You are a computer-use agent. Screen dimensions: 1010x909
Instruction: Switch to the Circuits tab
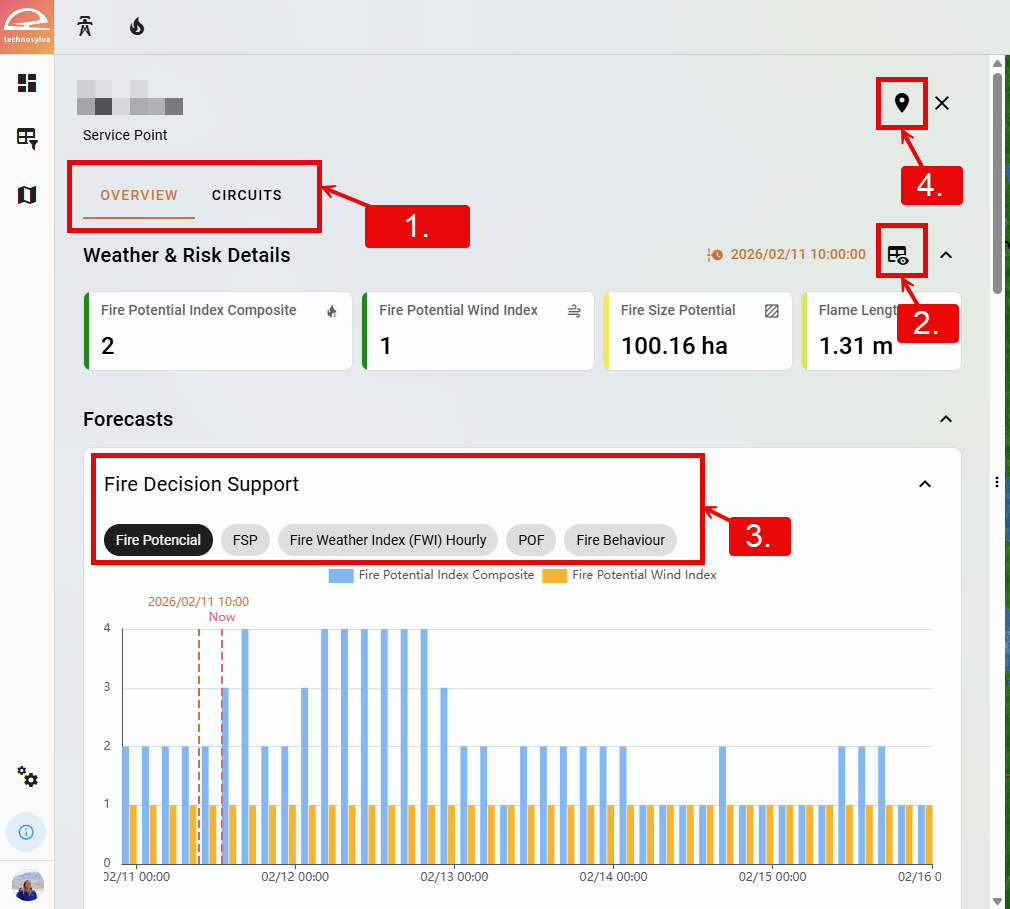tap(246, 195)
